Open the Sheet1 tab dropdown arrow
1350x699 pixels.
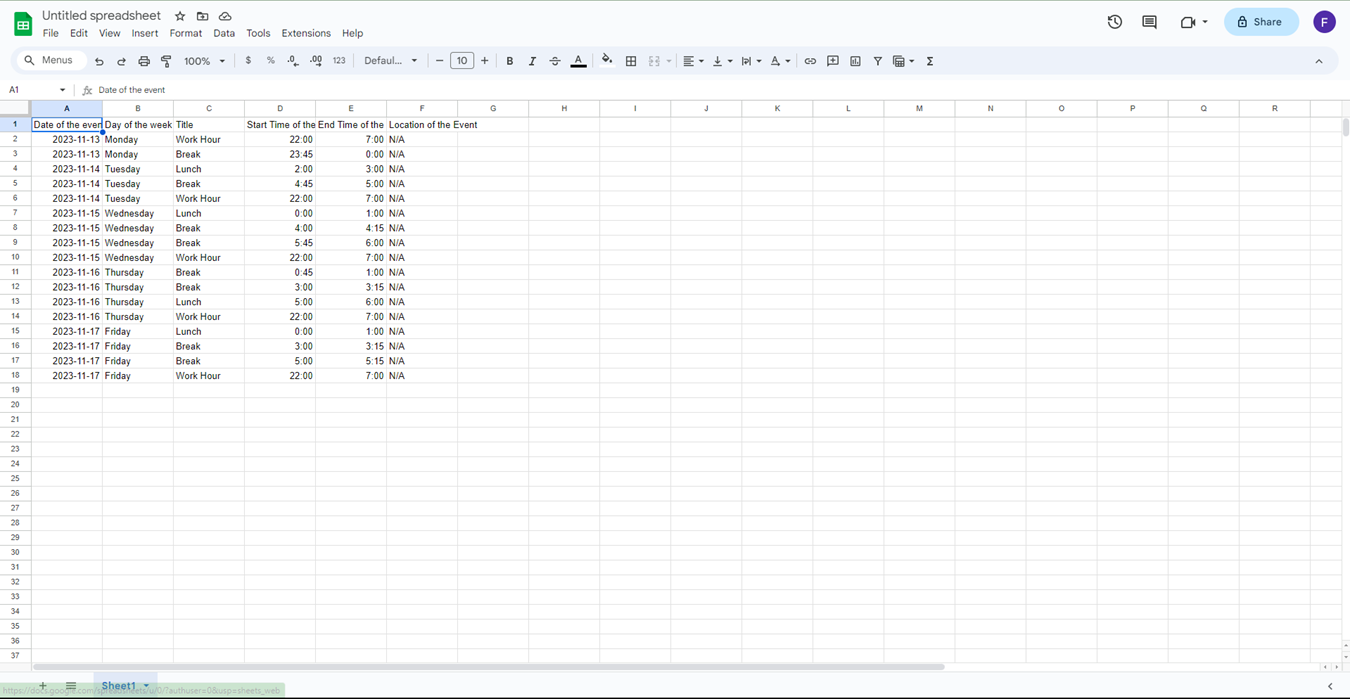[146, 686]
